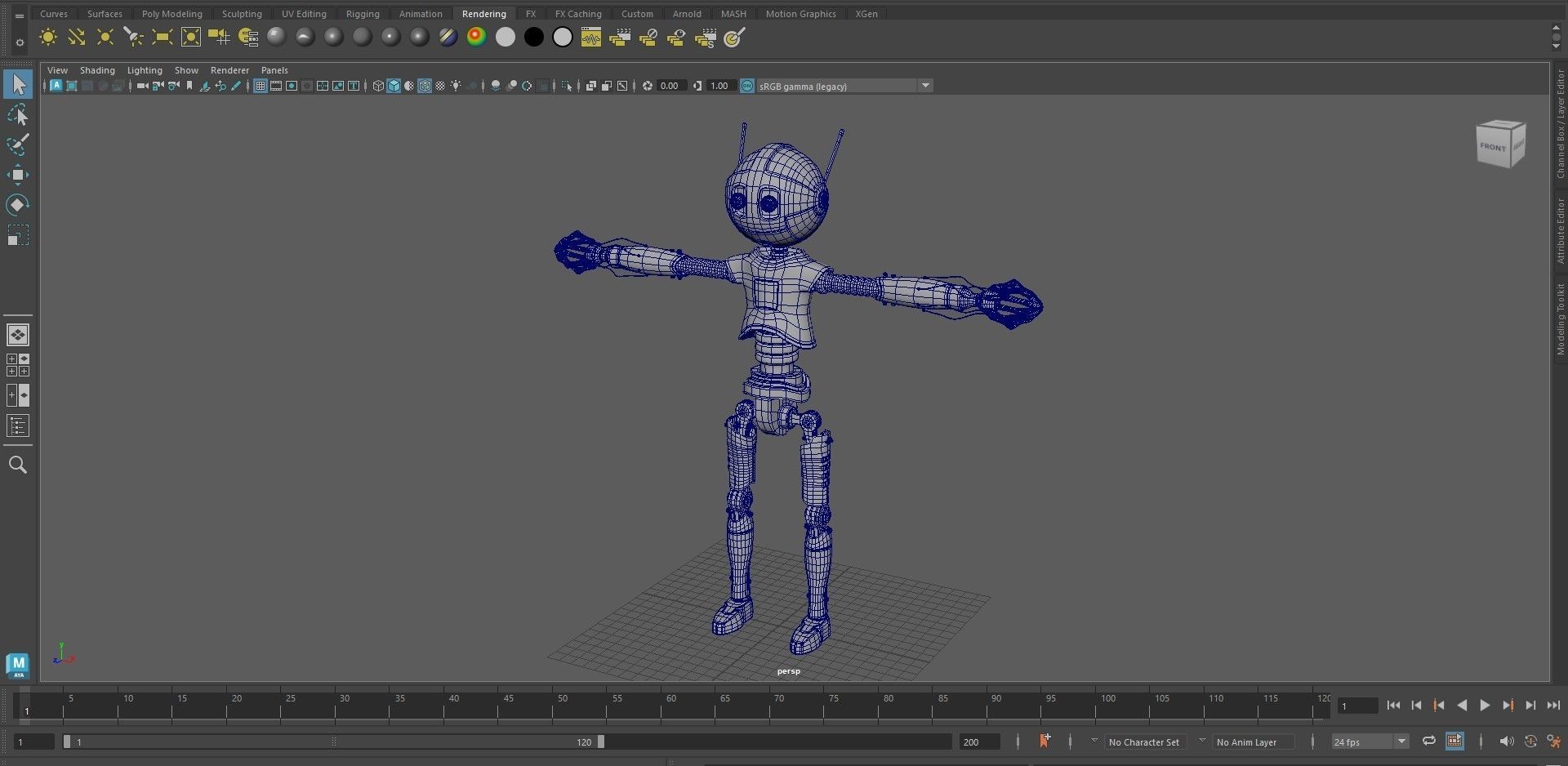Create an ambient light from the shelf

48,38
